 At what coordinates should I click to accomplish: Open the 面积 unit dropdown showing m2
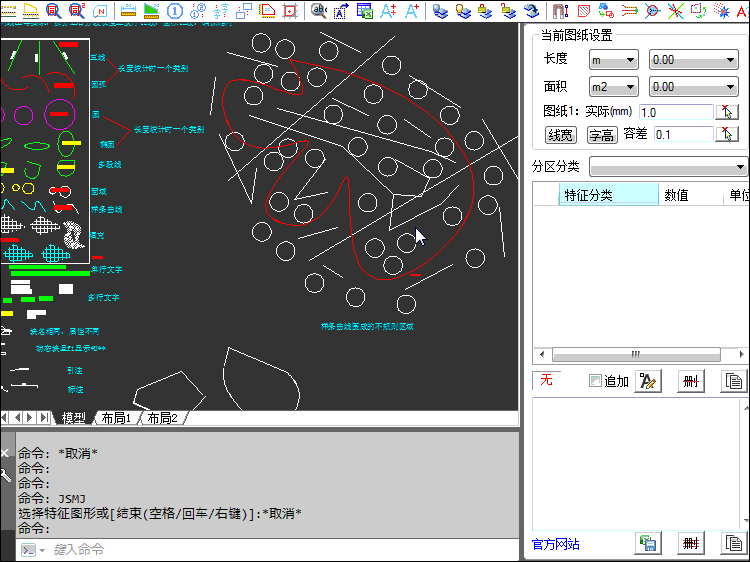pyautogui.click(x=613, y=87)
